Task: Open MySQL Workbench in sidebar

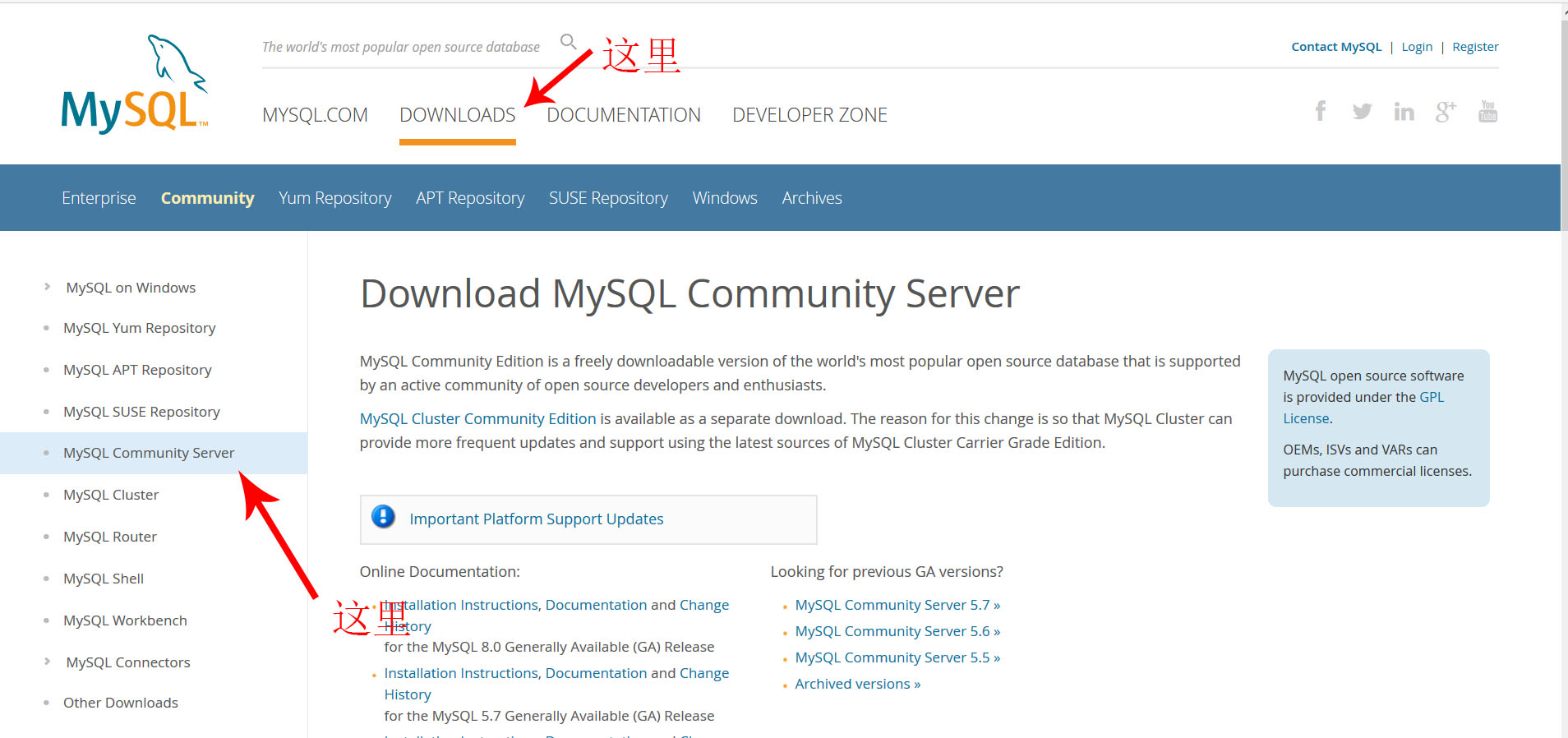Action: [x=125, y=620]
